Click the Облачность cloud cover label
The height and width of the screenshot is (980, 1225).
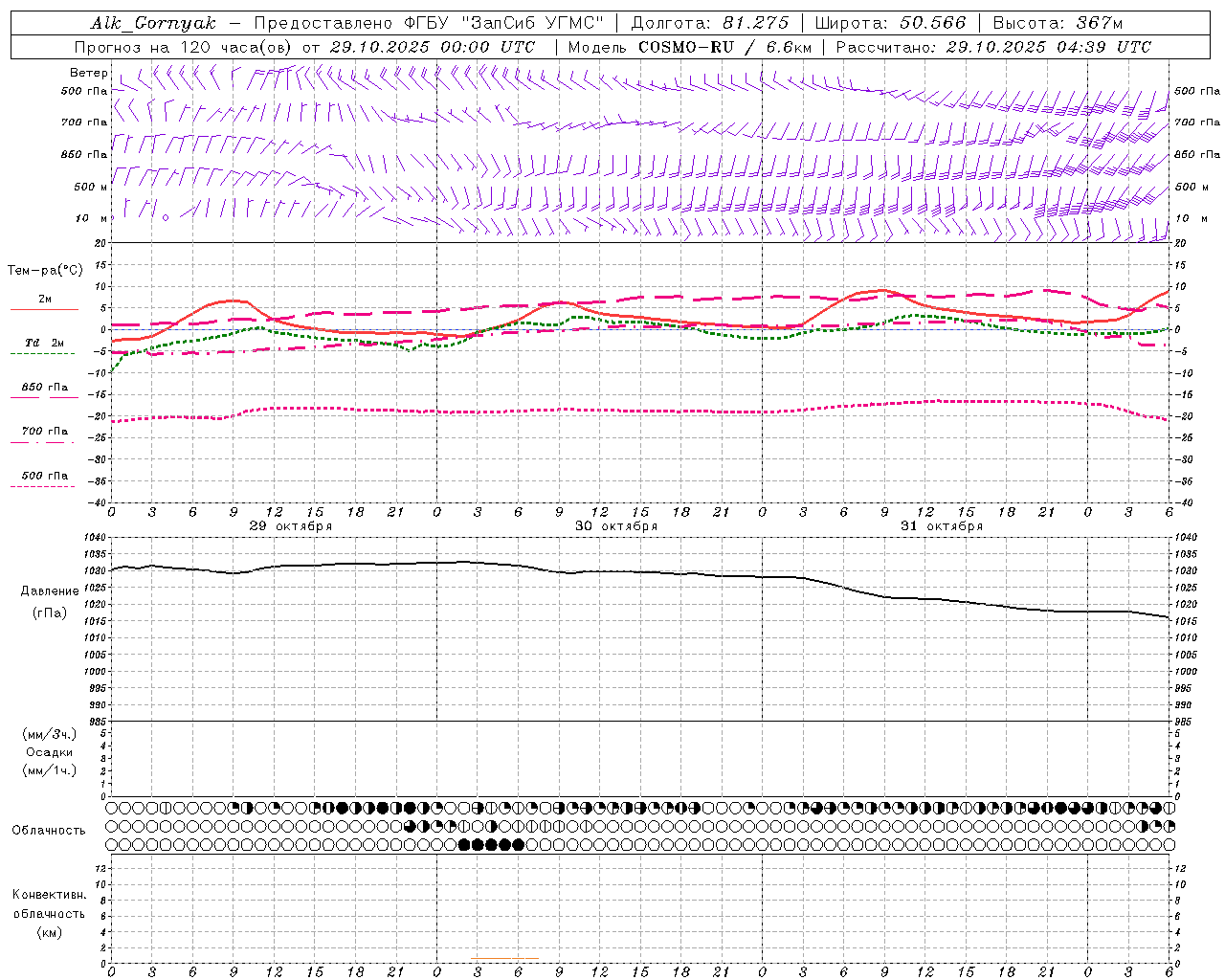click(x=49, y=831)
